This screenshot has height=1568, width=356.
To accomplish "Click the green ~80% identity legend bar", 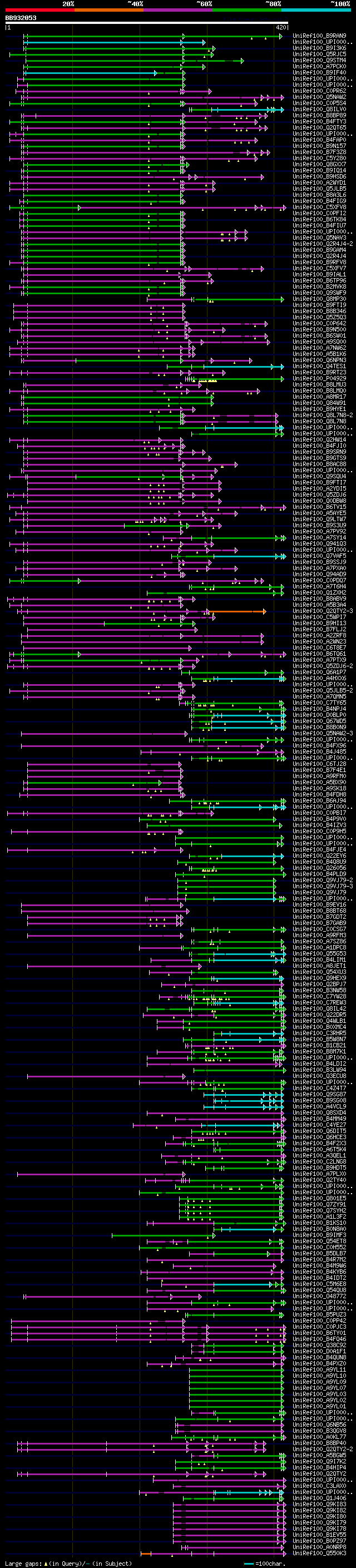I will (247, 10).
